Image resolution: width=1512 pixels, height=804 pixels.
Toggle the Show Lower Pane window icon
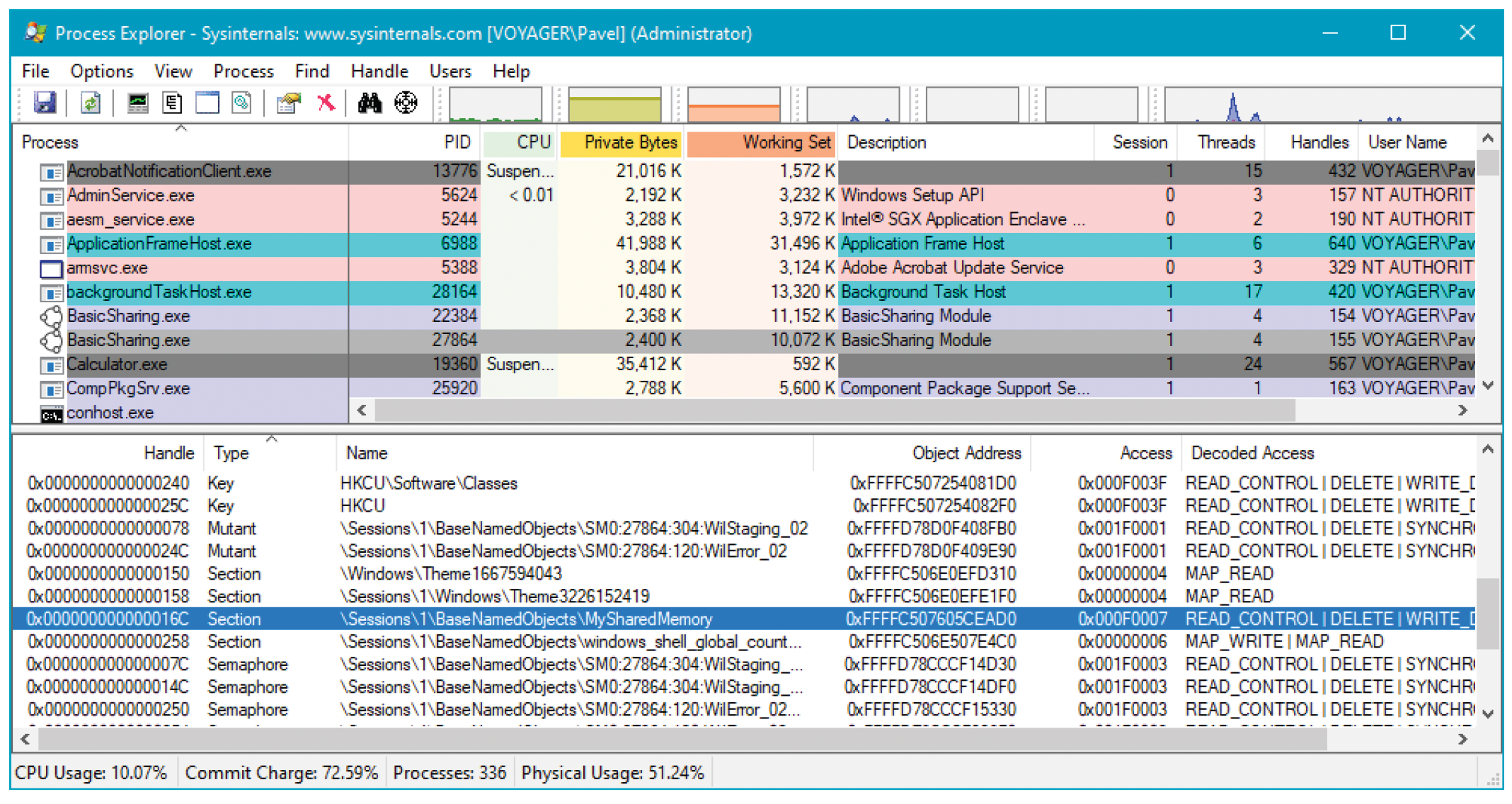[207, 103]
